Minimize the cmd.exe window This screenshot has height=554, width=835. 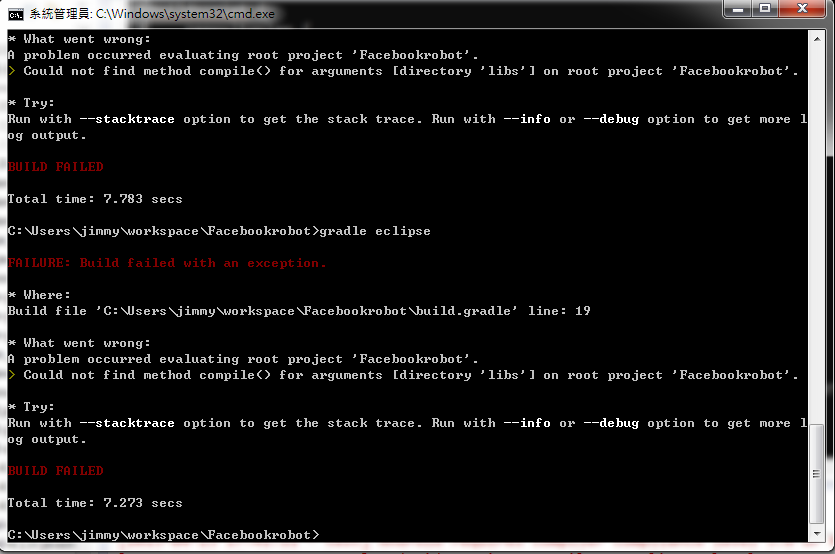[738, 9]
